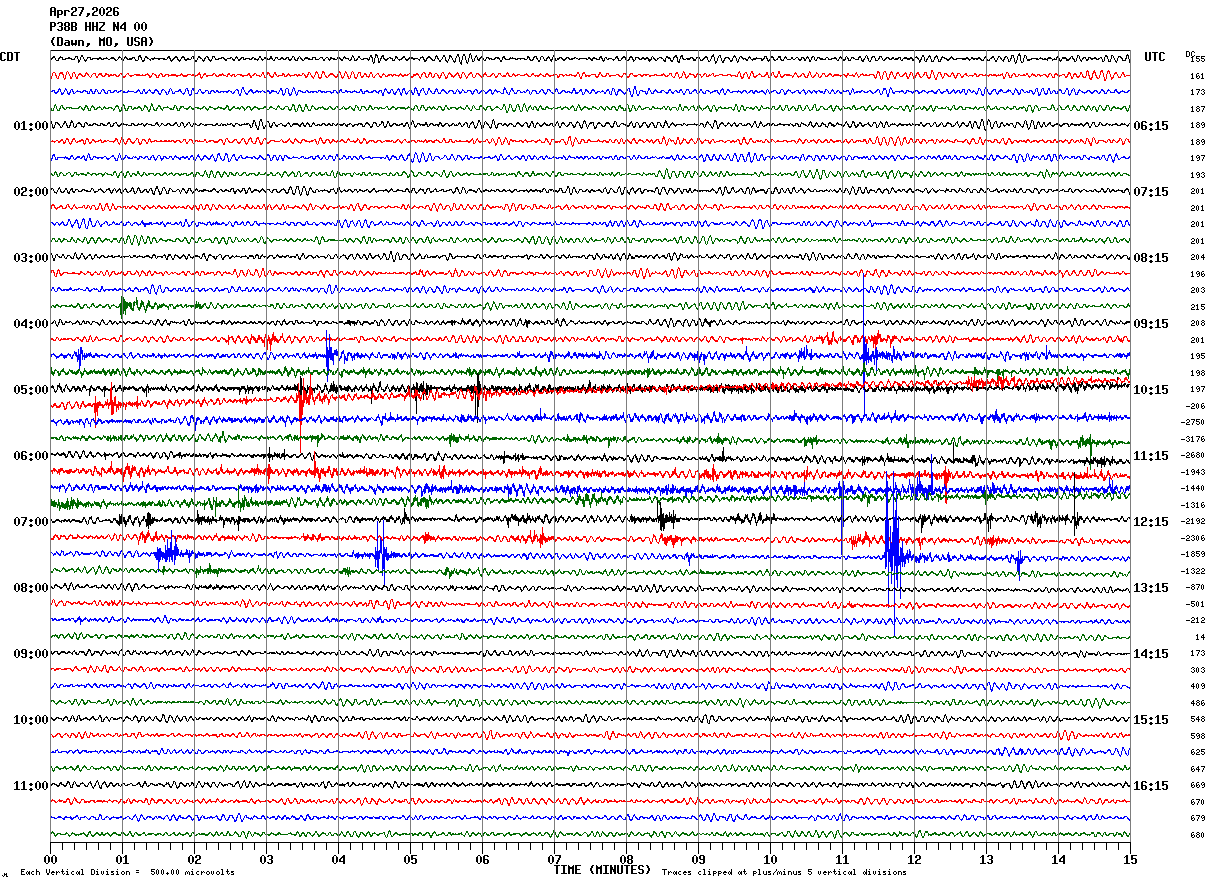Click the 16:15 UTC time label
Viewport: 1210px width, 886px height.
[1150, 786]
